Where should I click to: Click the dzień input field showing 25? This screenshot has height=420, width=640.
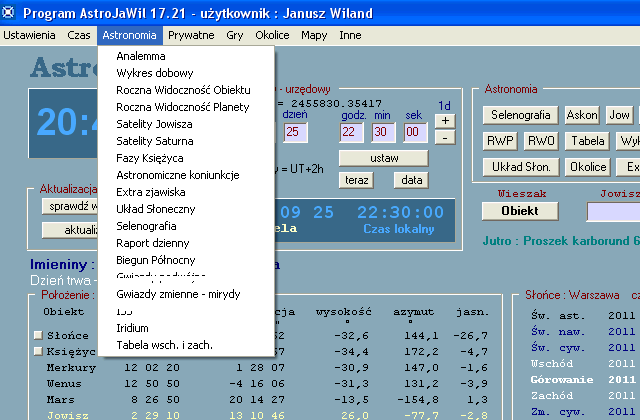tap(296, 132)
